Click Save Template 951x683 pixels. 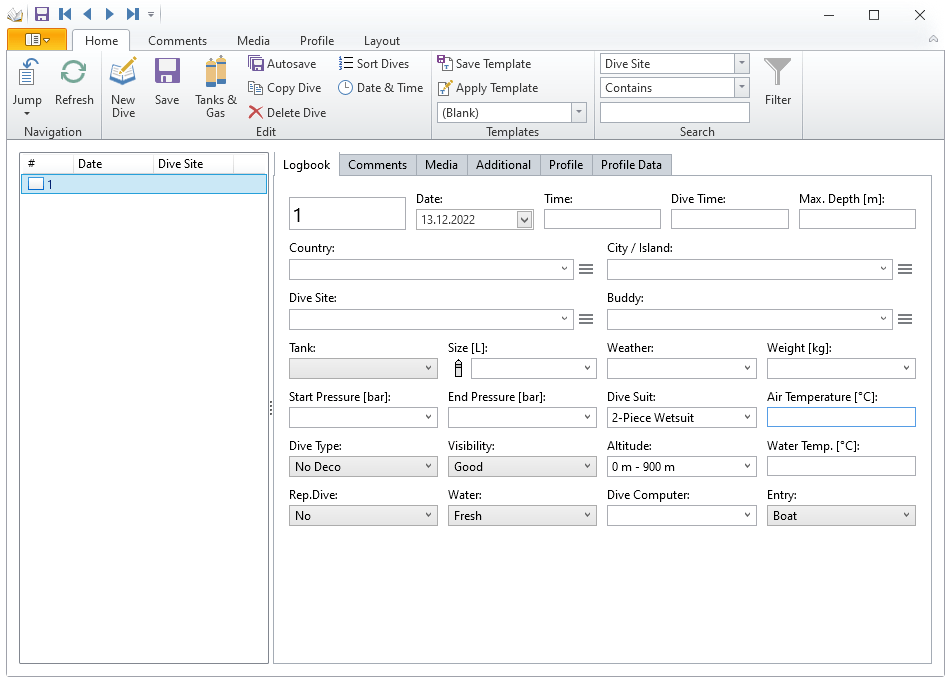point(484,64)
